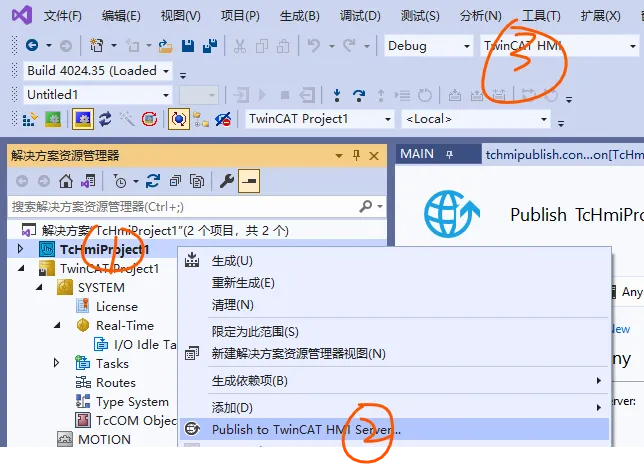Open the Build 4024.35 (Loaded dropdown

(x=98, y=71)
